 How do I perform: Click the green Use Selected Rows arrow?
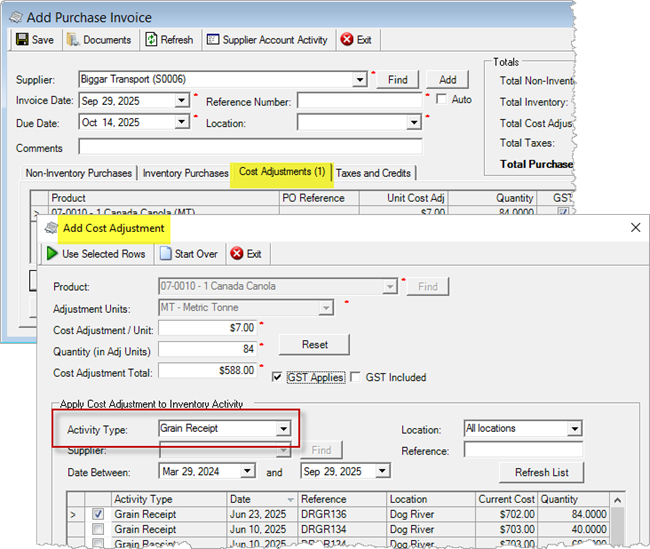point(52,253)
